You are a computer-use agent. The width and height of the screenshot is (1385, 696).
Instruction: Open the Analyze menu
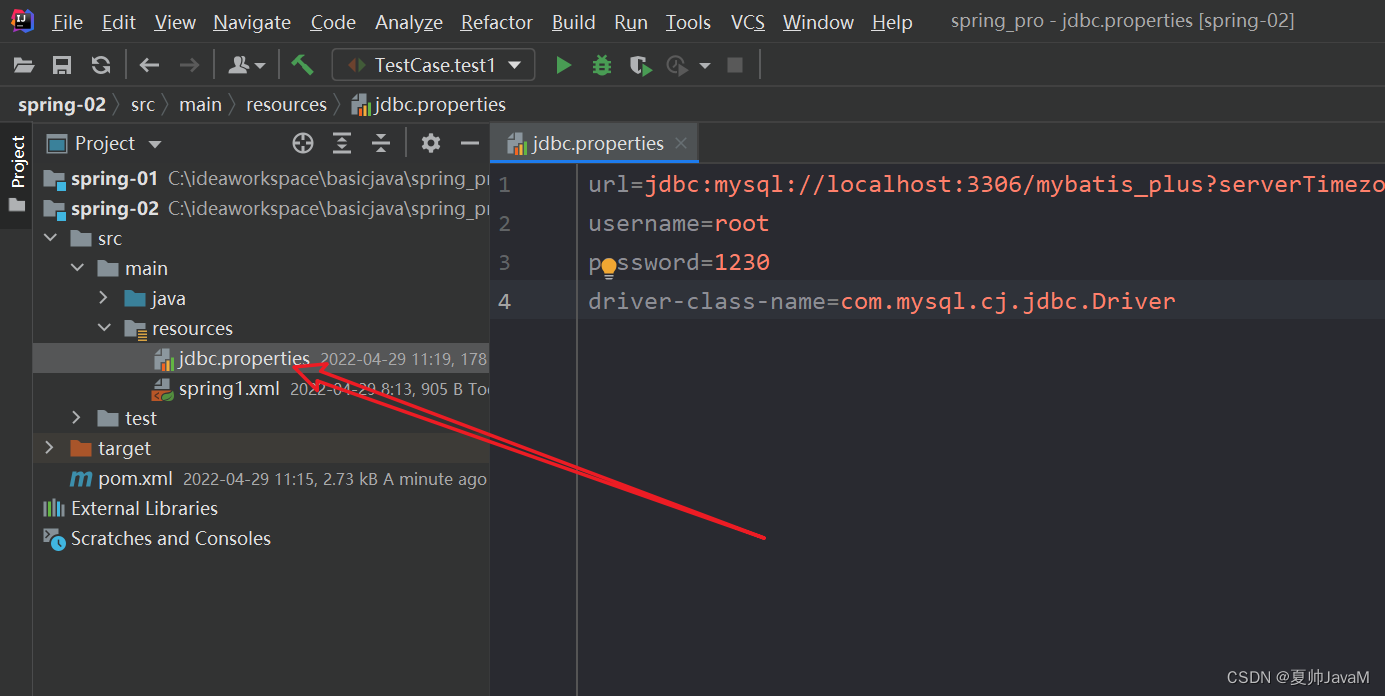tap(409, 22)
